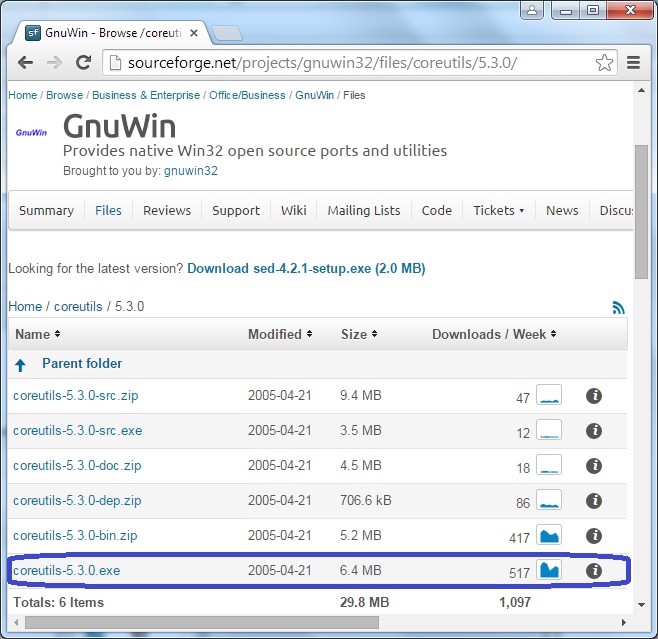Click the page icon in address bar
This screenshot has height=639, width=658.
pos(115,63)
